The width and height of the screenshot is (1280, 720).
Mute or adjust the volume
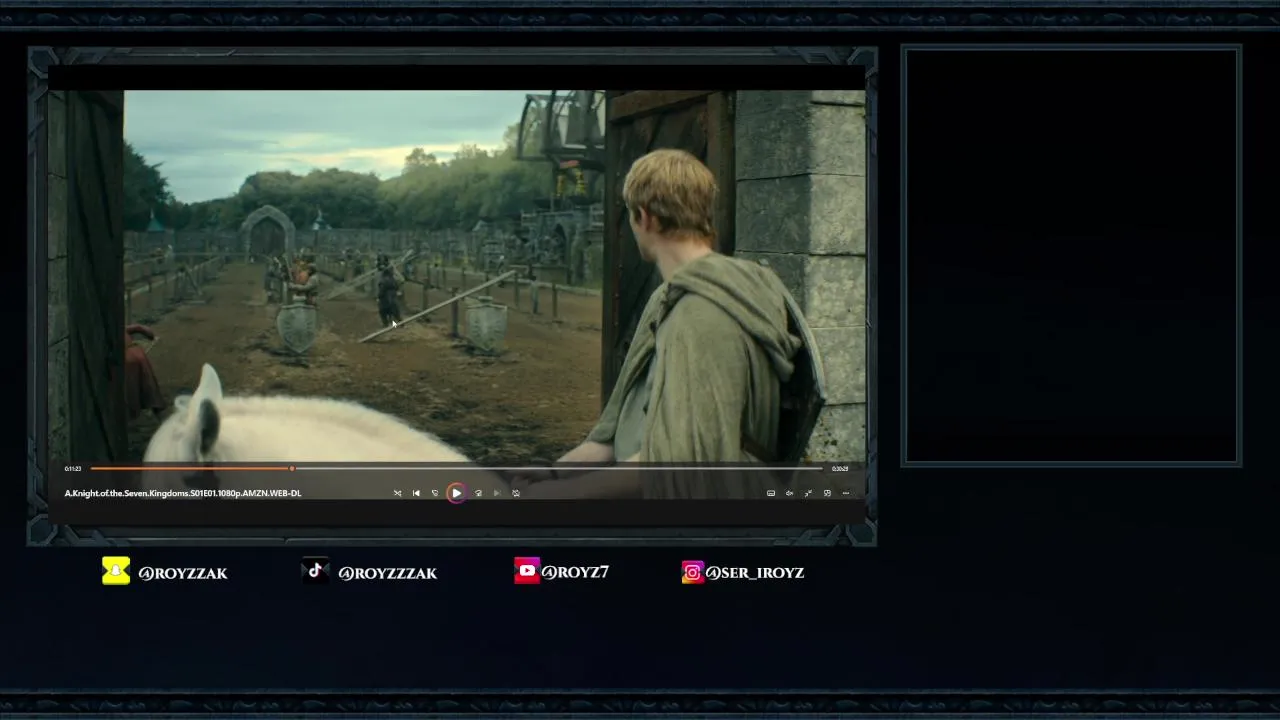[789, 493]
